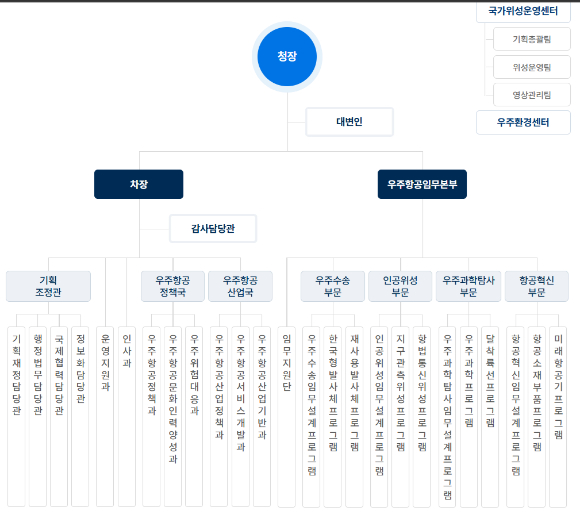Choose the 항공혁신임무설계프로그램 box
Viewport: 580px width, 512px height.
tap(515, 417)
